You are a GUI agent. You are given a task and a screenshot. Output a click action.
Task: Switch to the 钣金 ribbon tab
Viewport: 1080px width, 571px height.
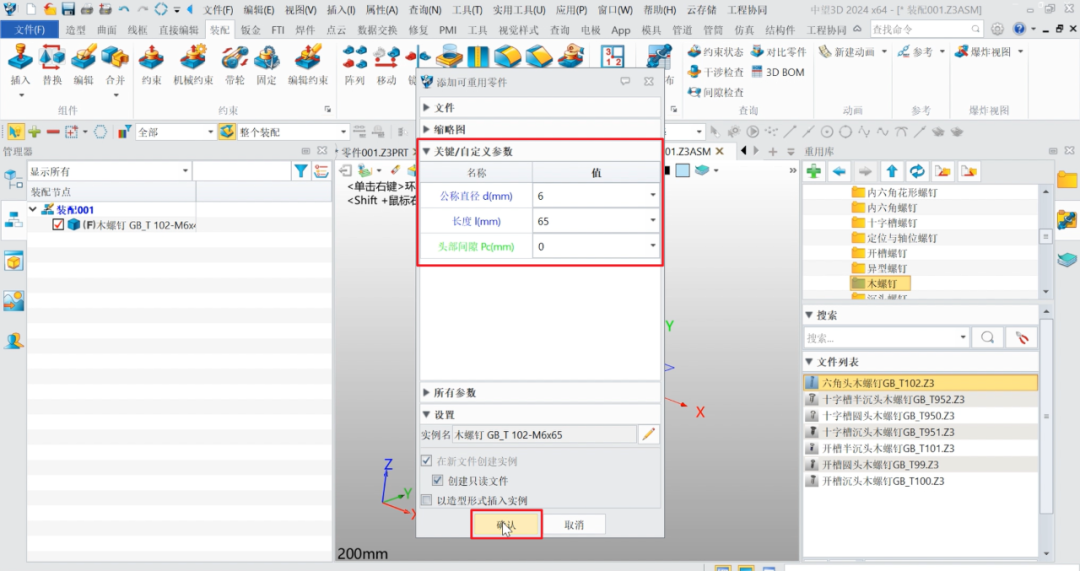tap(251, 30)
